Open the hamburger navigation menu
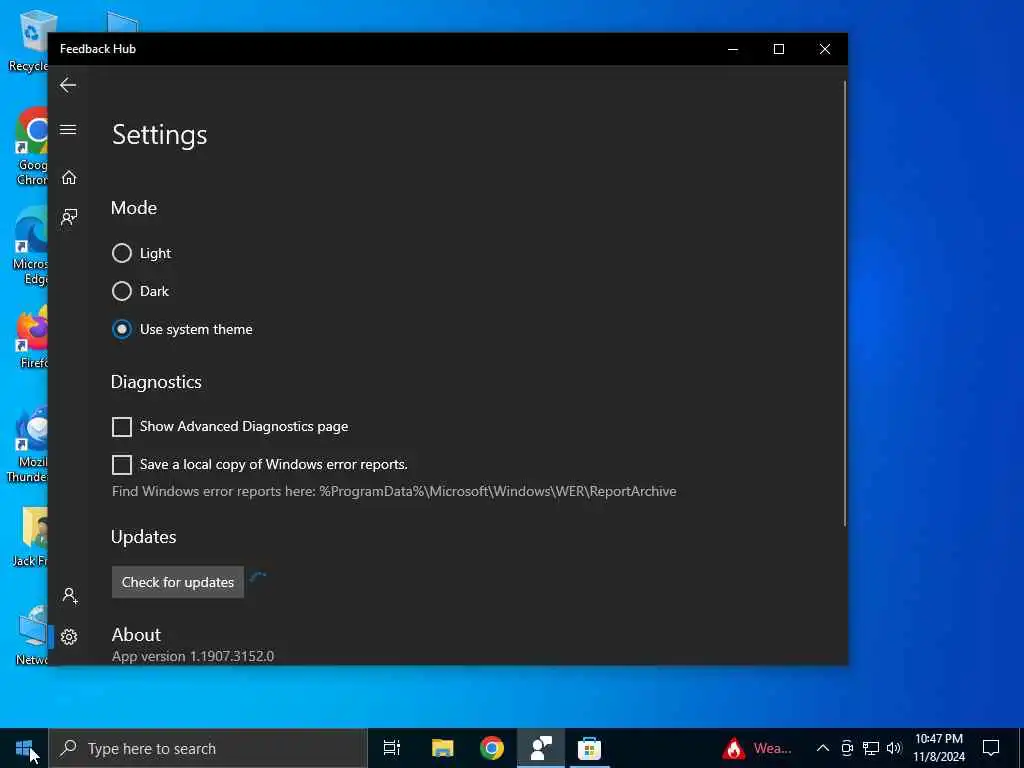This screenshot has height=768, width=1024. 68,129
